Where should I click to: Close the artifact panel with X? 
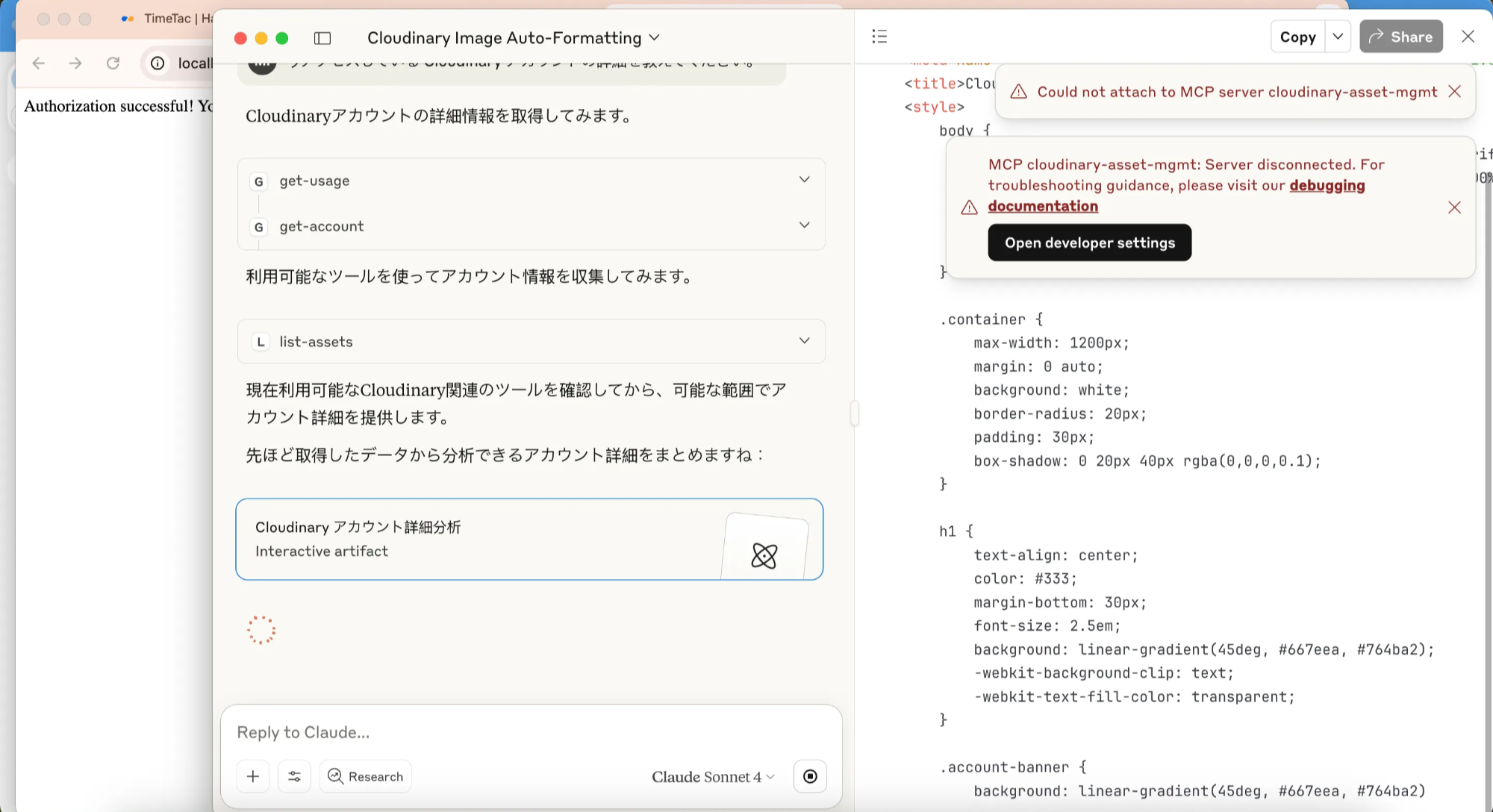click(x=1468, y=37)
